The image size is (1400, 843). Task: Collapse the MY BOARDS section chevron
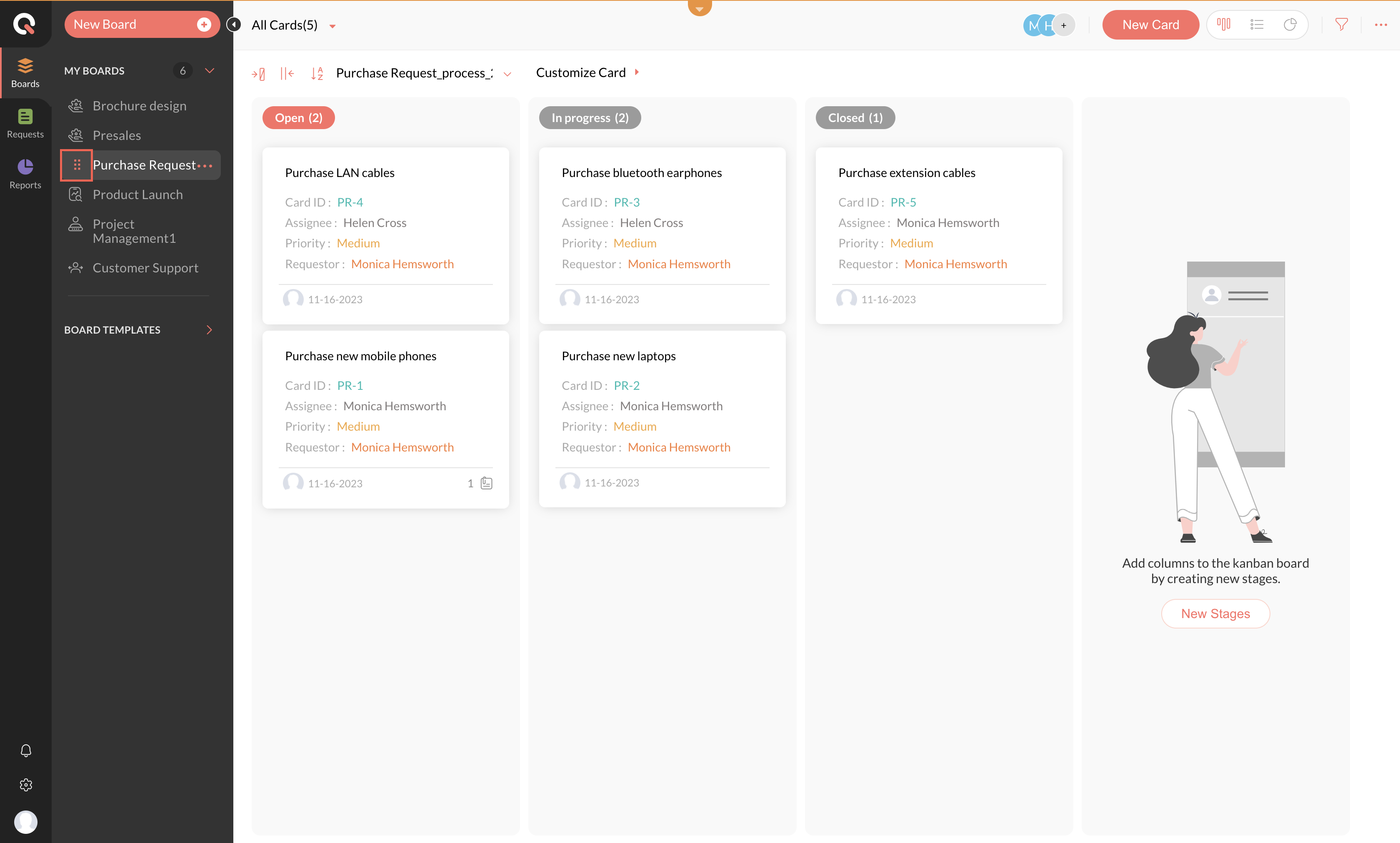click(x=209, y=70)
